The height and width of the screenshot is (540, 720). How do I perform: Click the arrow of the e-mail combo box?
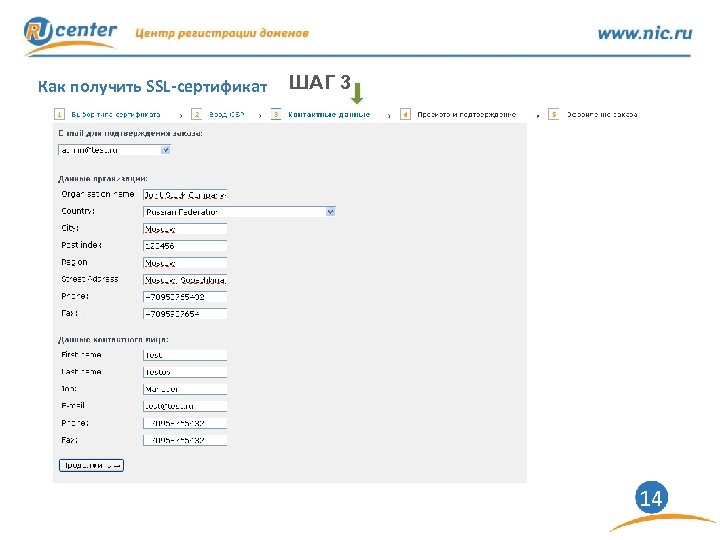coord(165,150)
